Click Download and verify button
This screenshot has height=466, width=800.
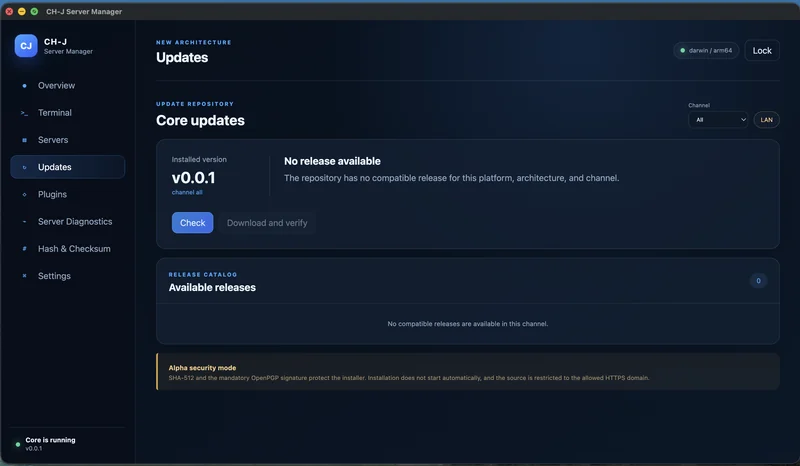(x=267, y=223)
